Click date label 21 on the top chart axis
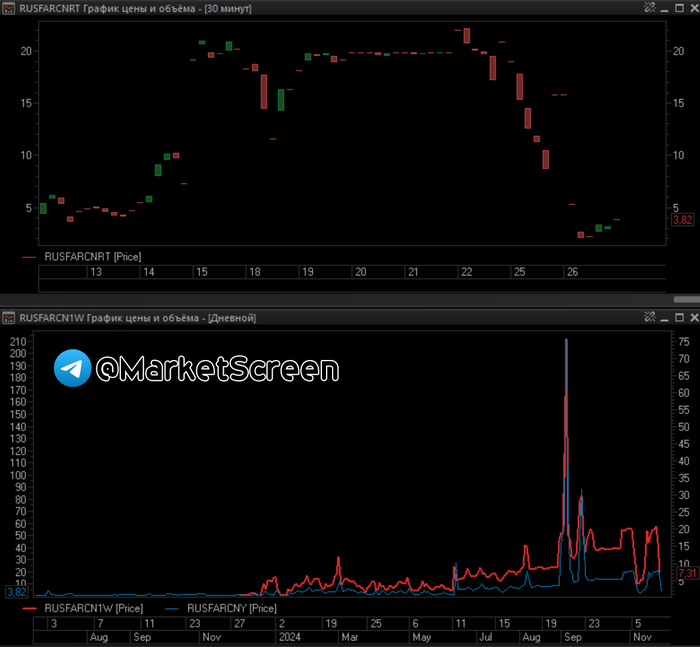This screenshot has width=700, height=647. 413,272
